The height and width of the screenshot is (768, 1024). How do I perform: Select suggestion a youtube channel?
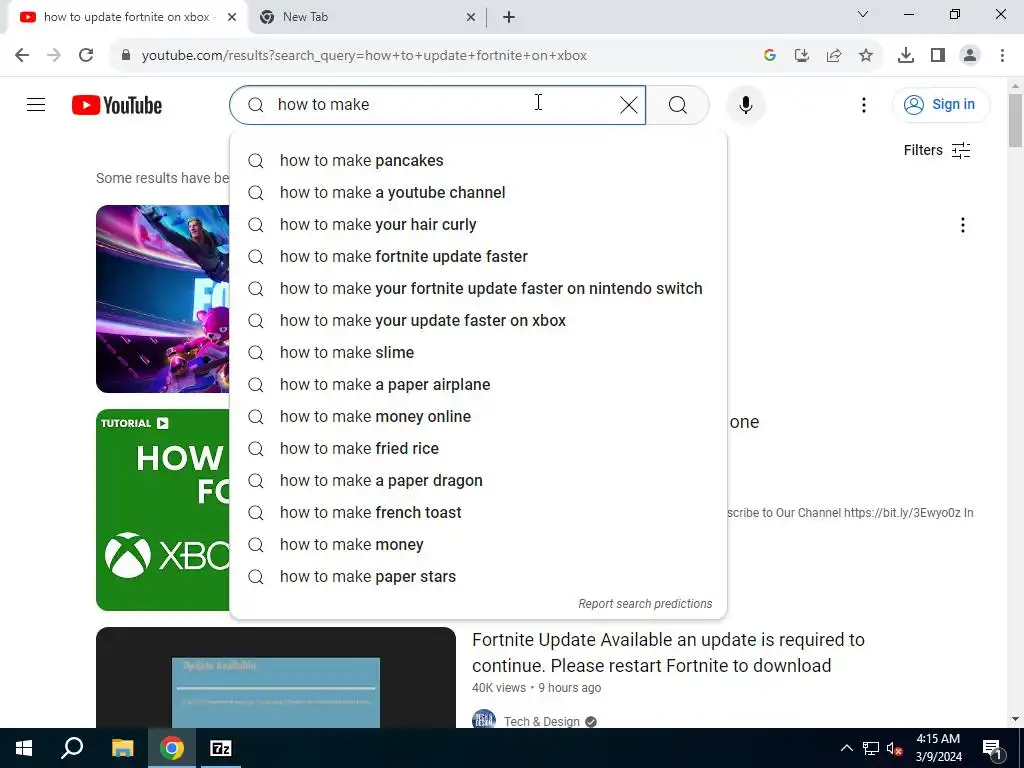point(478,193)
